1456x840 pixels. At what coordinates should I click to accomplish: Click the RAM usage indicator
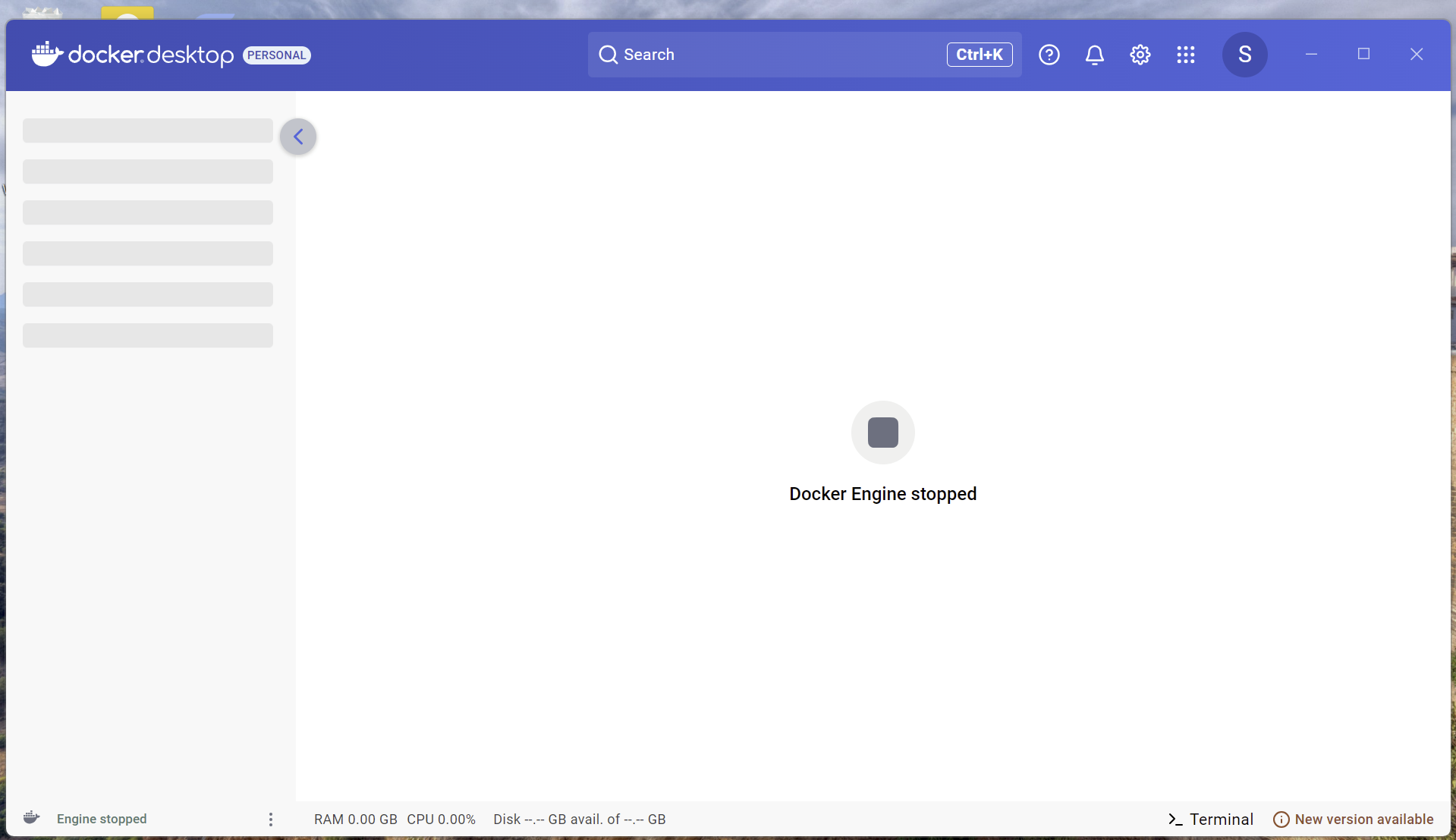point(355,820)
